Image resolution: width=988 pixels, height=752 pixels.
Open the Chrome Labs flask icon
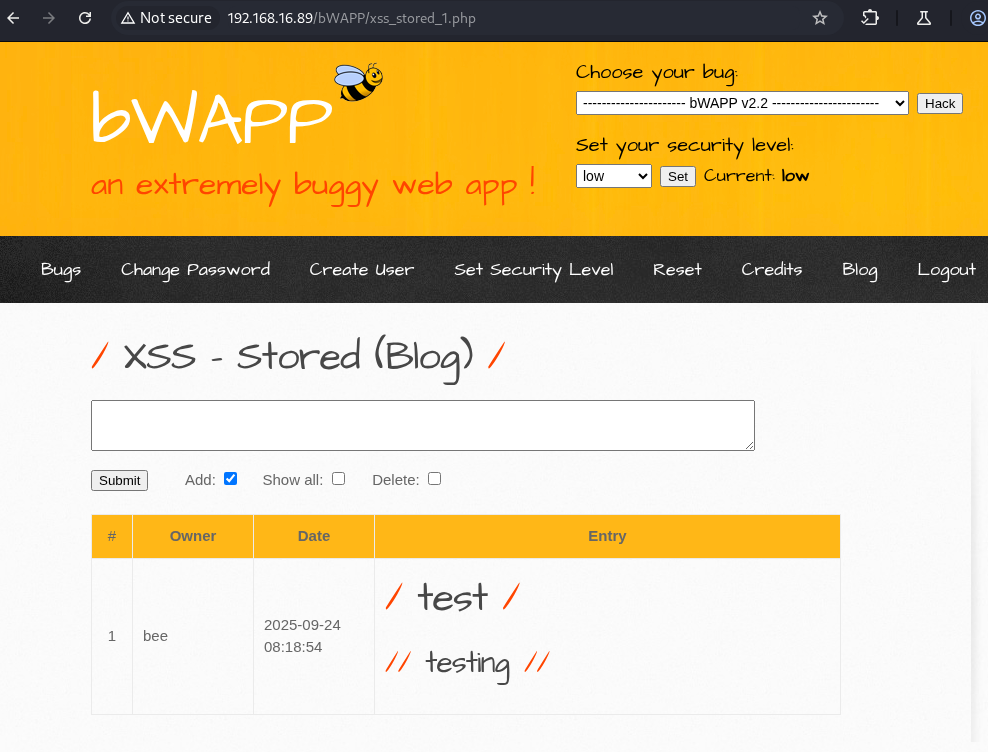(924, 18)
